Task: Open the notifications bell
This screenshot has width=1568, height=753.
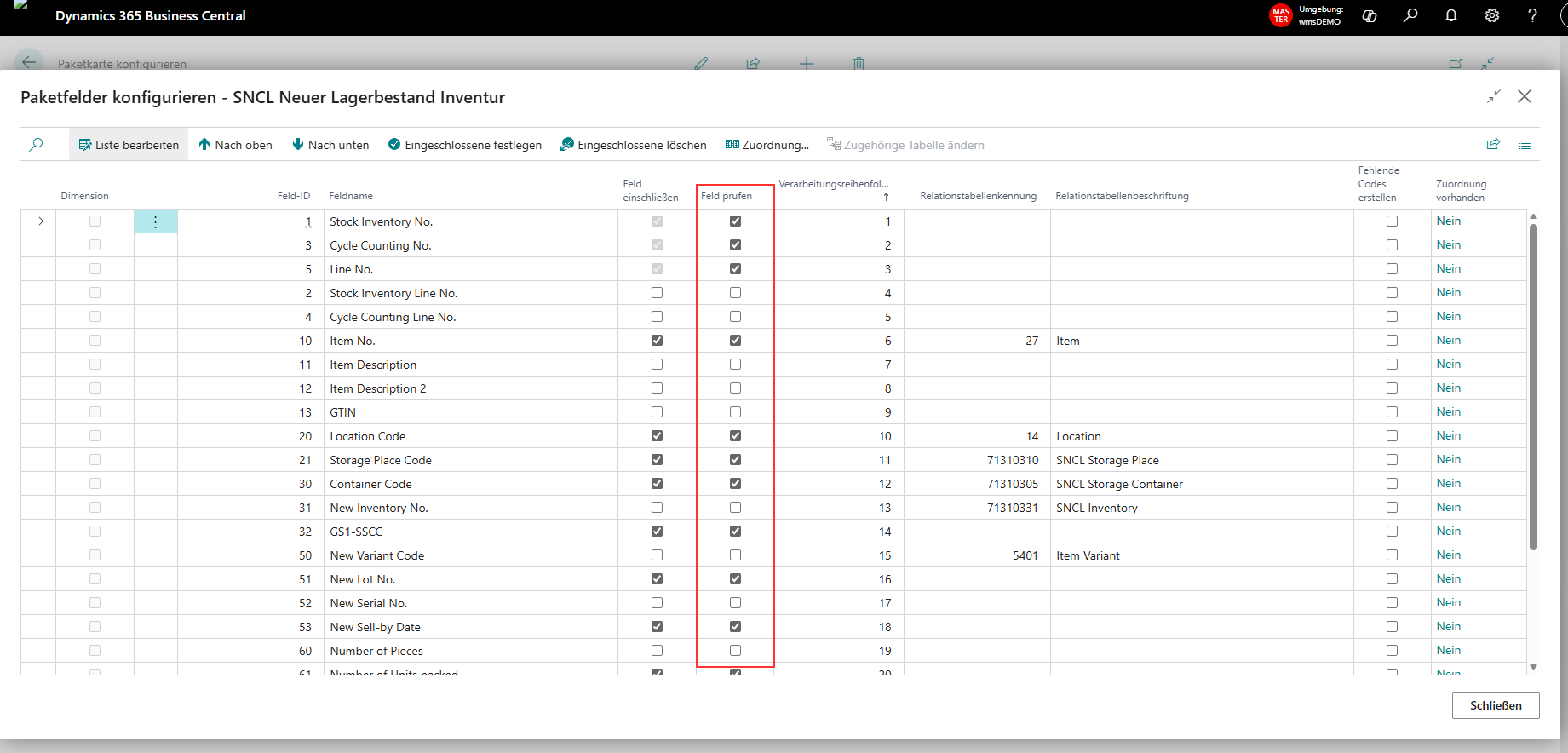Action: pyautogui.click(x=1451, y=15)
